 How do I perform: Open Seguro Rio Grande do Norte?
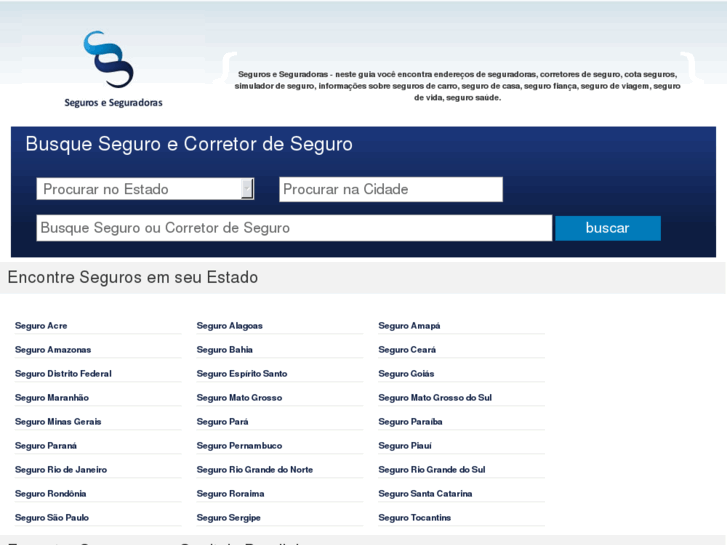255,470
